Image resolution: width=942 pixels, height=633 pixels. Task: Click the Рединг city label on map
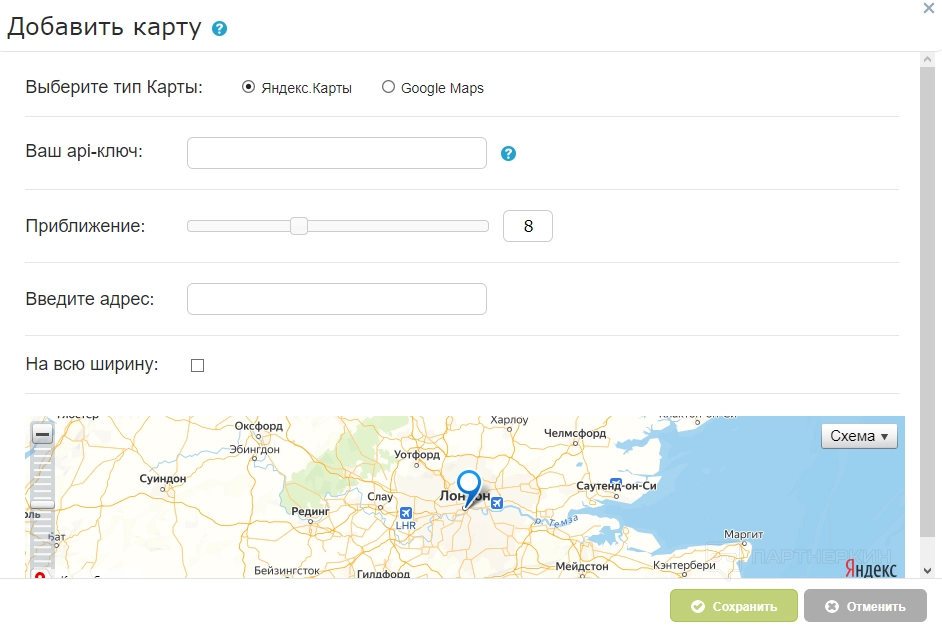(310, 511)
